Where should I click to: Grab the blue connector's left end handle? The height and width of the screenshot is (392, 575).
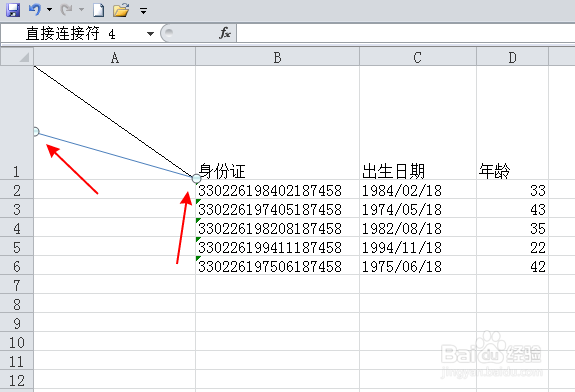(36, 131)
